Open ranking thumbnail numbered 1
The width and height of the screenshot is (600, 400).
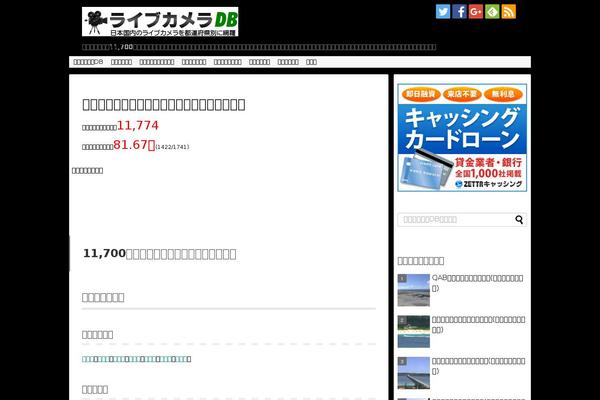tap(414, 290)
